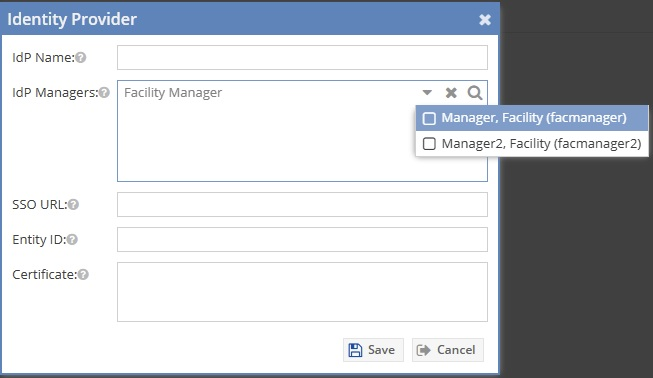Open help icon beside IdP Managers

[104, 92]
